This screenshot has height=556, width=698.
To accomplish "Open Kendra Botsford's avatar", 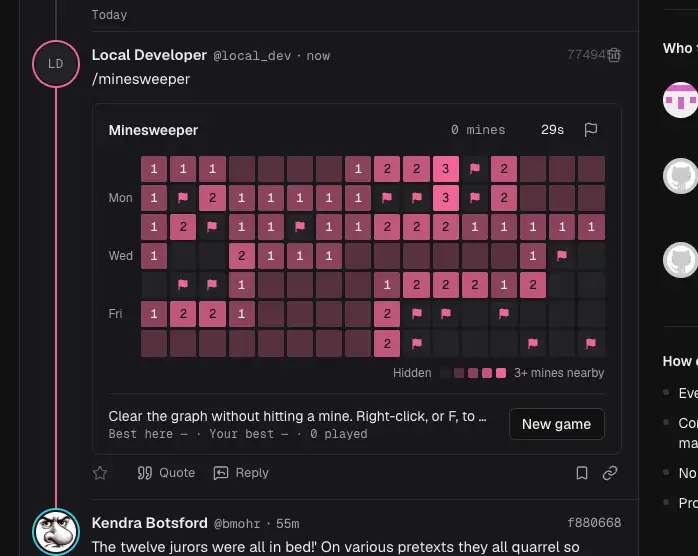I will pyautogui.click(x=56, y=532).
